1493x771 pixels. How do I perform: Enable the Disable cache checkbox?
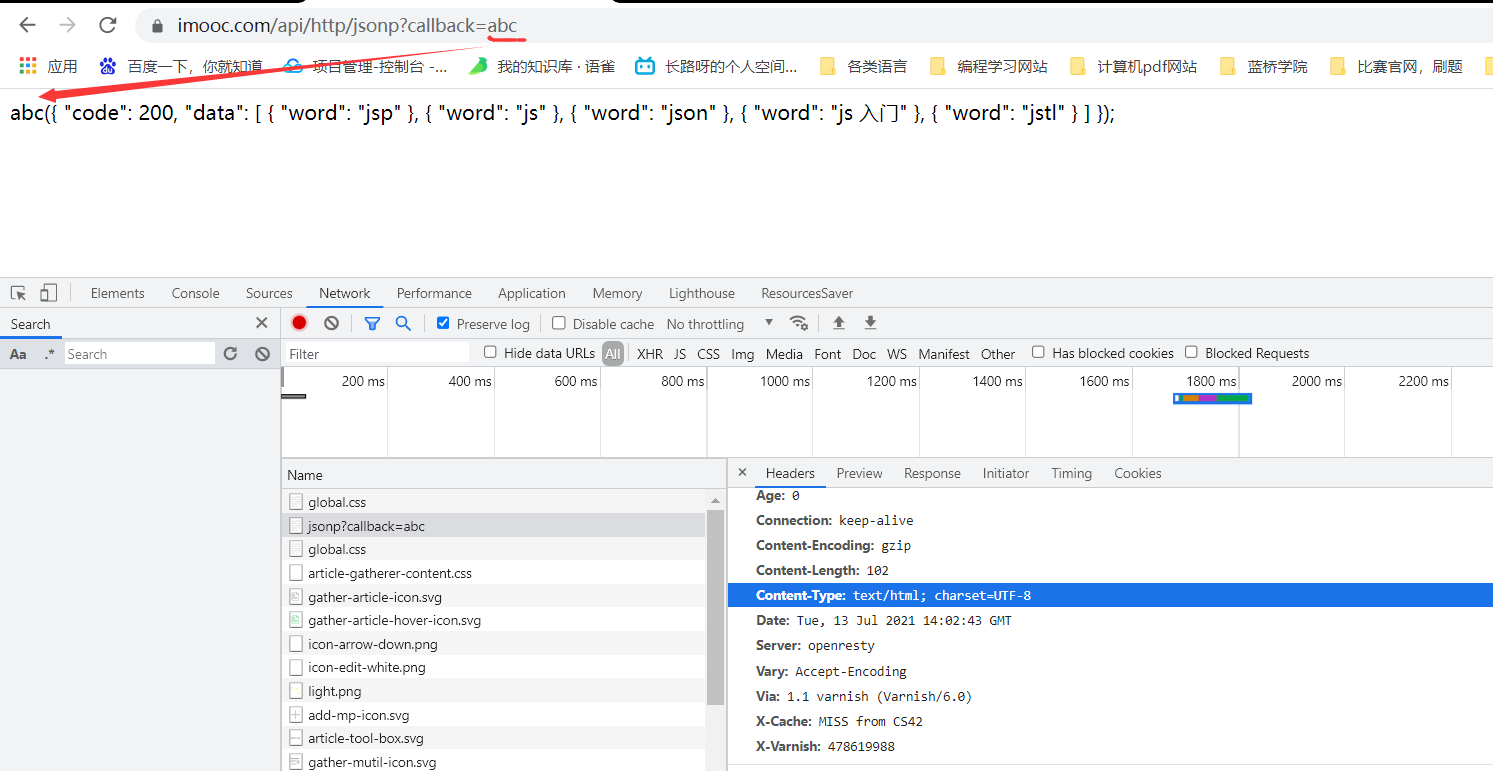click(x=559, y=323)
